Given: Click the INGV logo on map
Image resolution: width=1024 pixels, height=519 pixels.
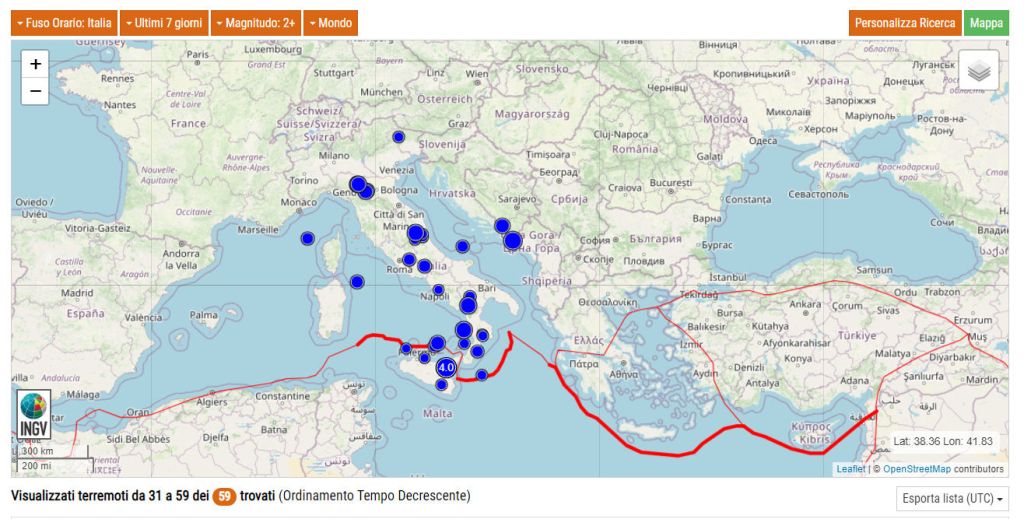Looking at the screenshot, I should tap(34, 415).
